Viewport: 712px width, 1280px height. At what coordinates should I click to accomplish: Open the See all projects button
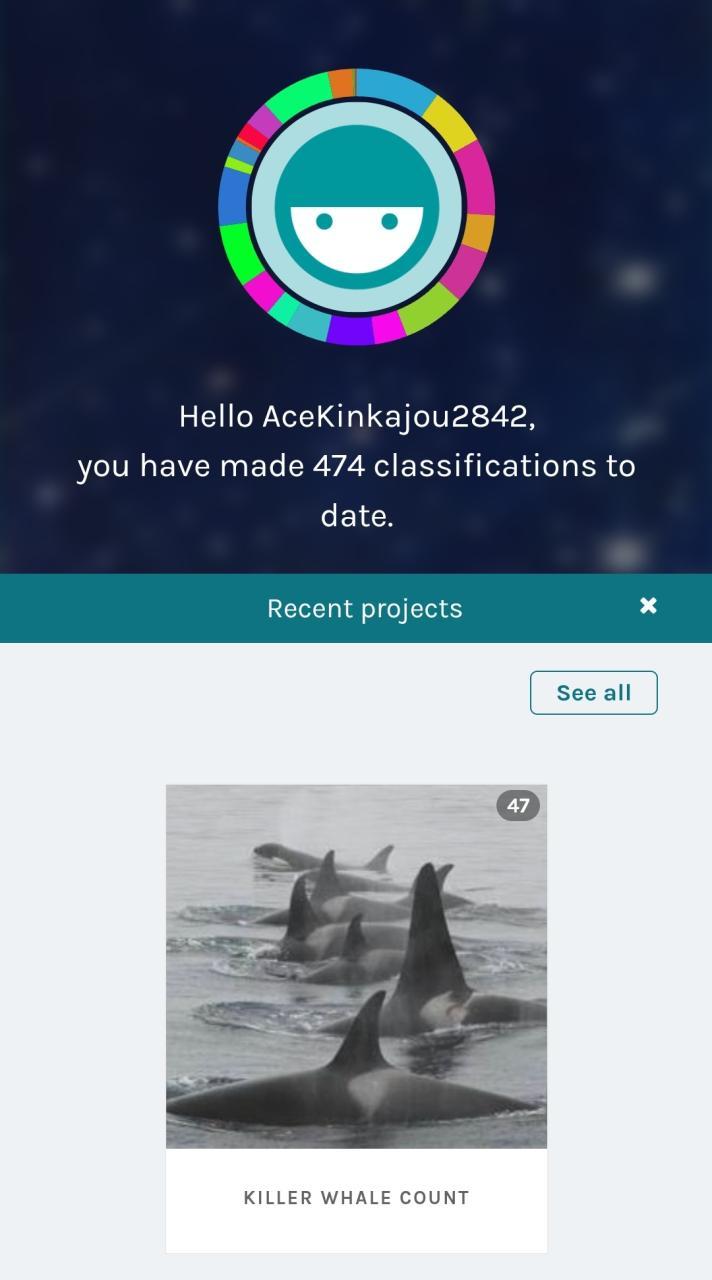pyautogui.click(x=593, y=693)
